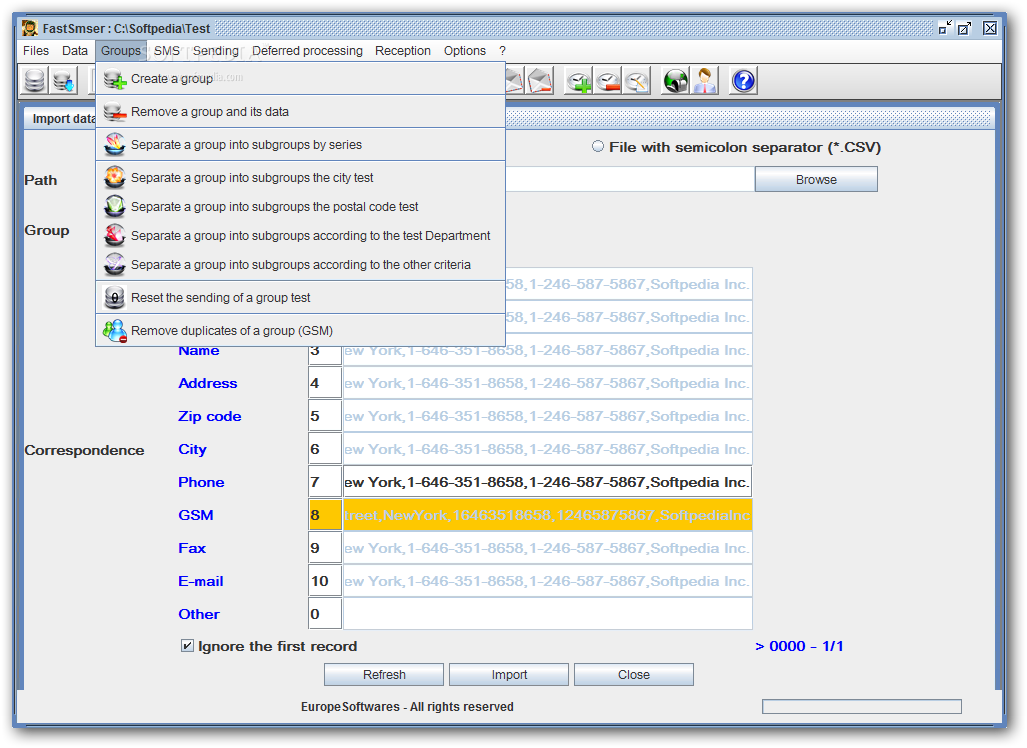
Task: Click the Create a group database icon
Action: [x=115, y=79]
